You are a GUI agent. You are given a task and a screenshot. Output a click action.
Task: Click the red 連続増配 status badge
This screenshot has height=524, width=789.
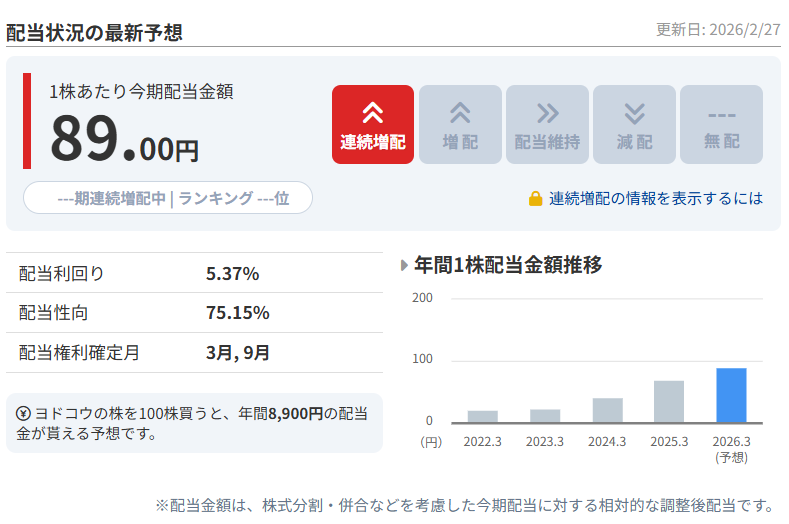tap(372, 125)
